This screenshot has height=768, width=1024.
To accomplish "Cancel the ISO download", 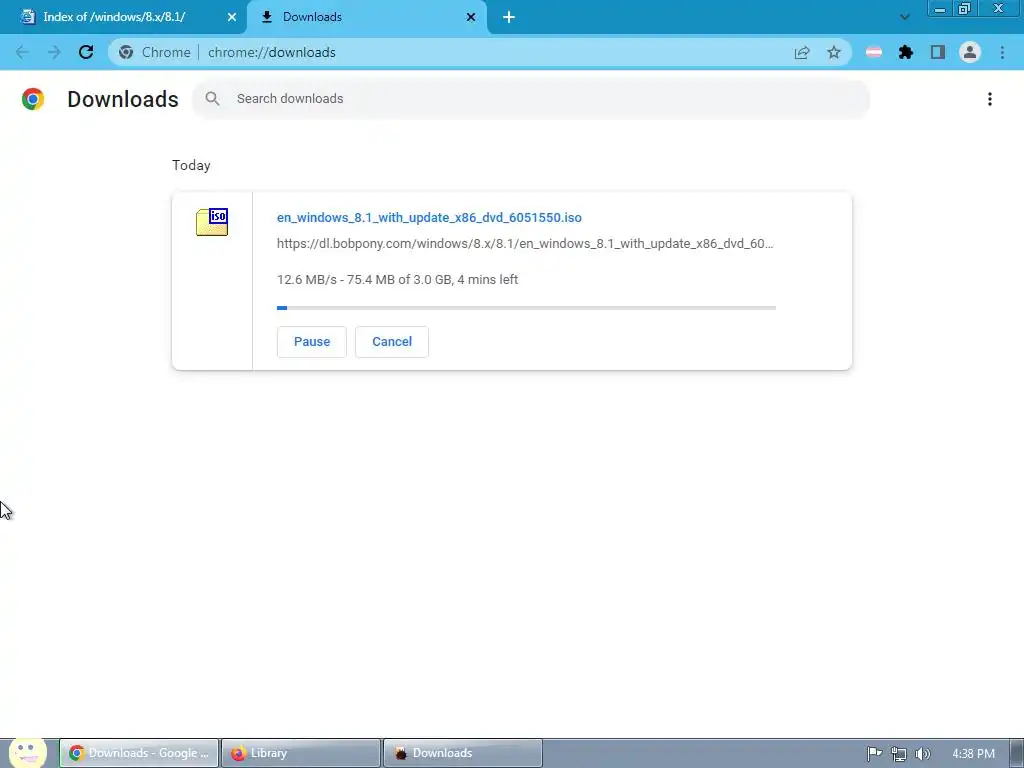I will pyautogui.click(x=392, y=342).
